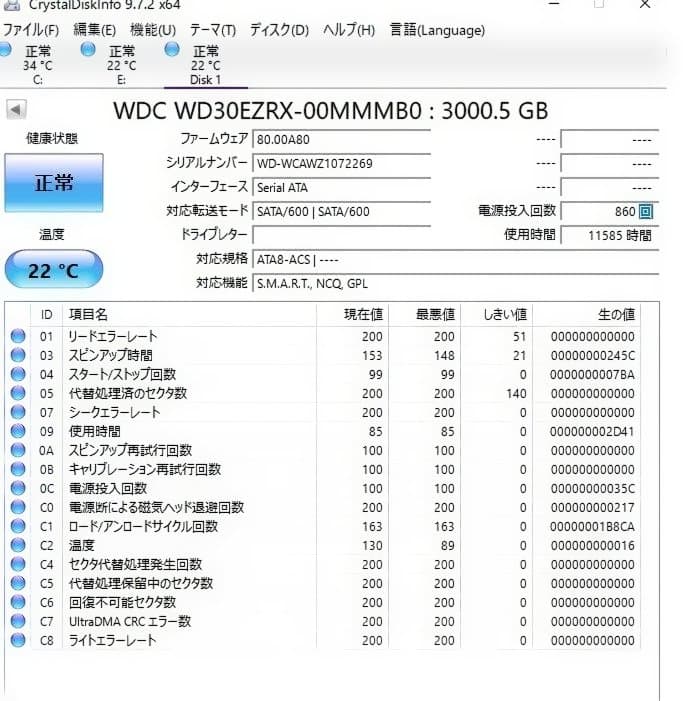Select the UltraDMA CRC エラー数 attribute name
The width and height of the screenshot is (700, 701).
pos(130,621)
